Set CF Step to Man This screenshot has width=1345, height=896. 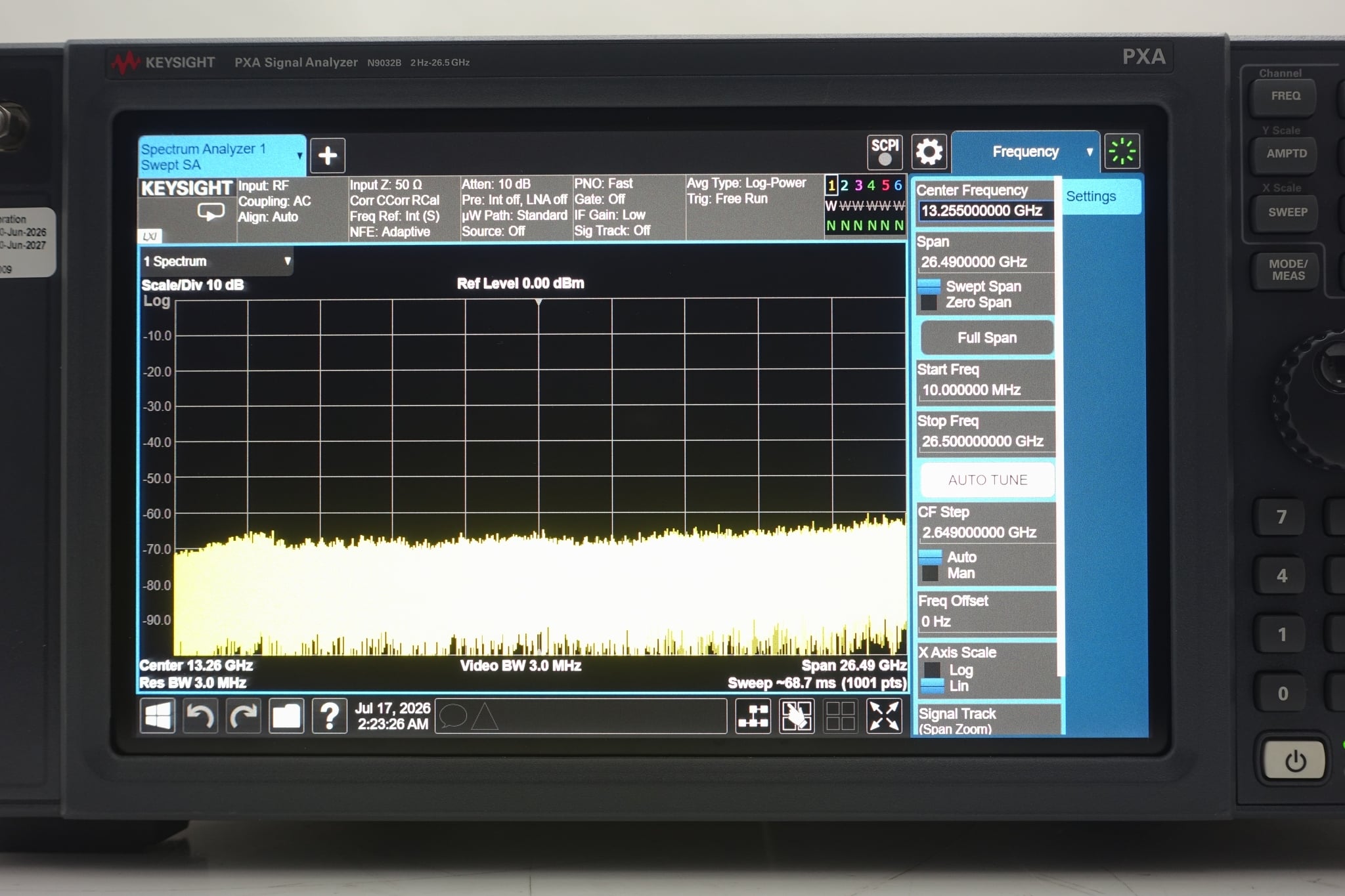[x=948, y=574]
